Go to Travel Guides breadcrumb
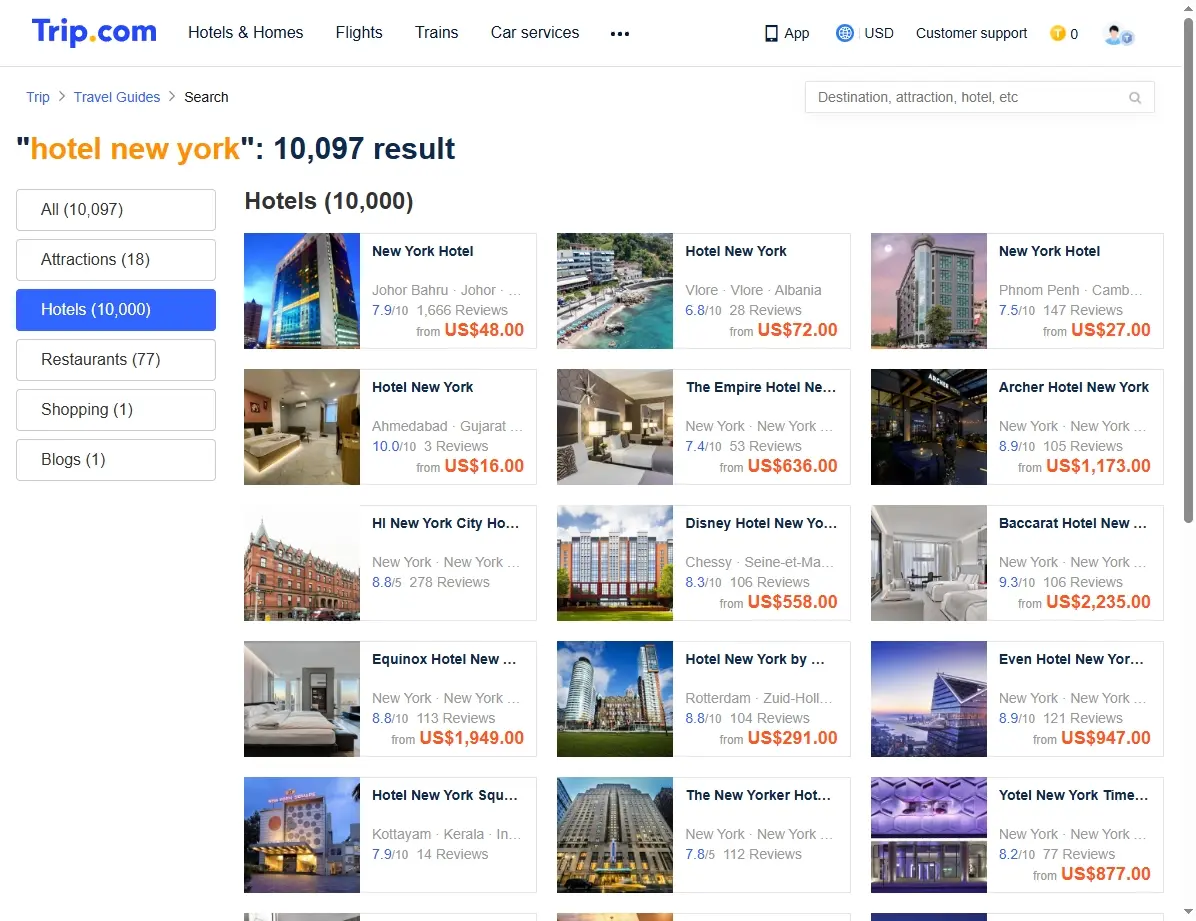Viewport: 1196px width, 921px height. (x=117, y=97)
